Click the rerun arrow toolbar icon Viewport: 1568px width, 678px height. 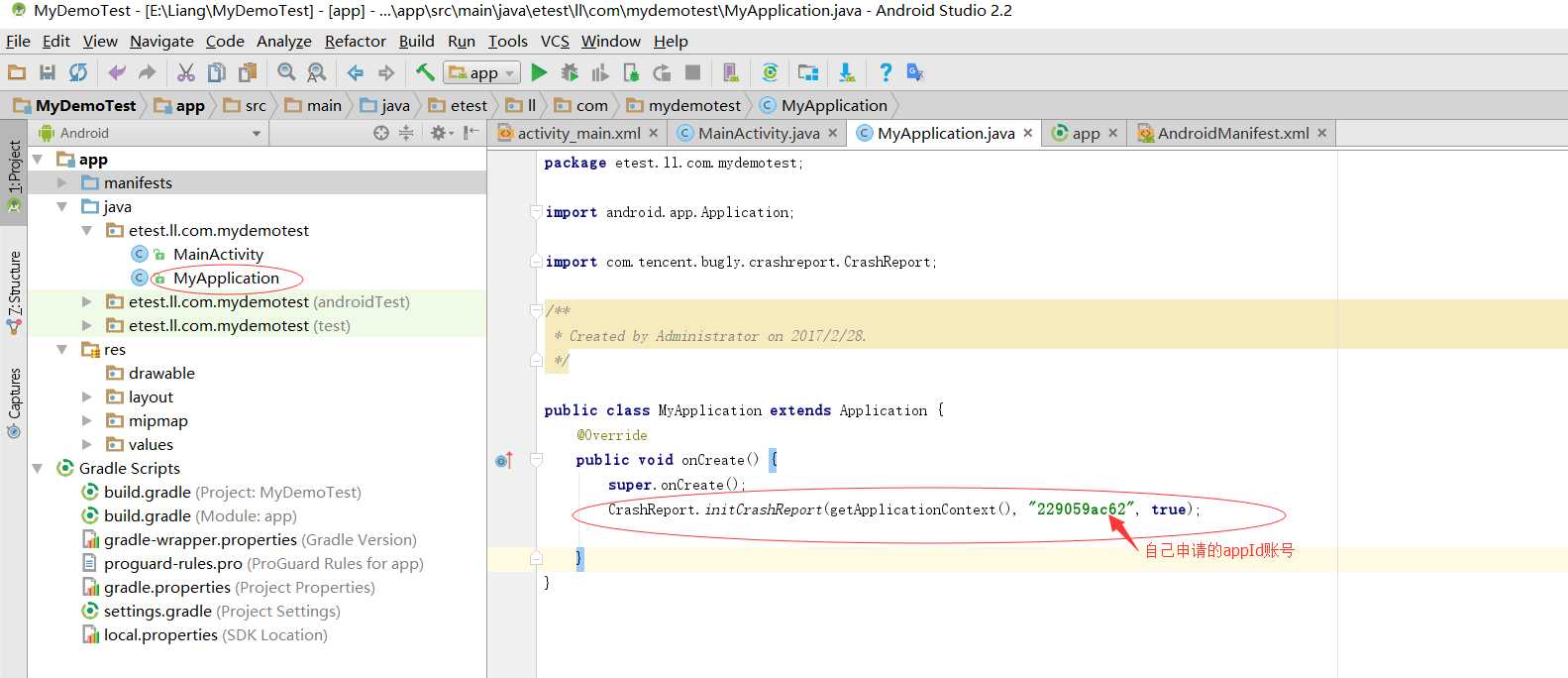662,72
